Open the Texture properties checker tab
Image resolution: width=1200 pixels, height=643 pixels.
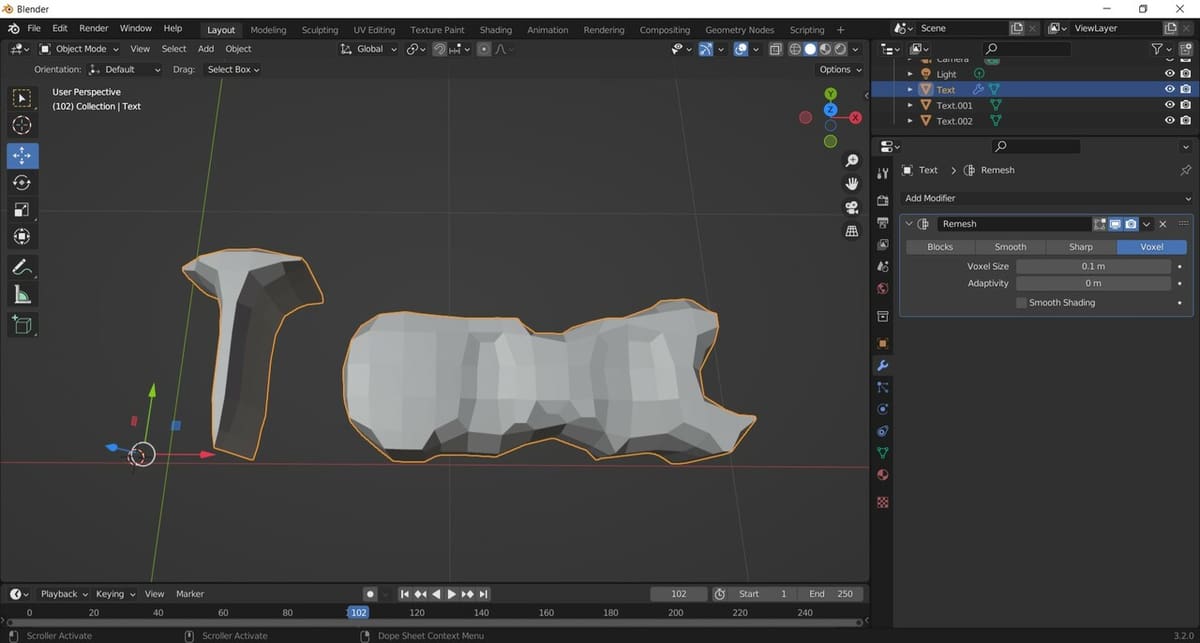point(882,502)
